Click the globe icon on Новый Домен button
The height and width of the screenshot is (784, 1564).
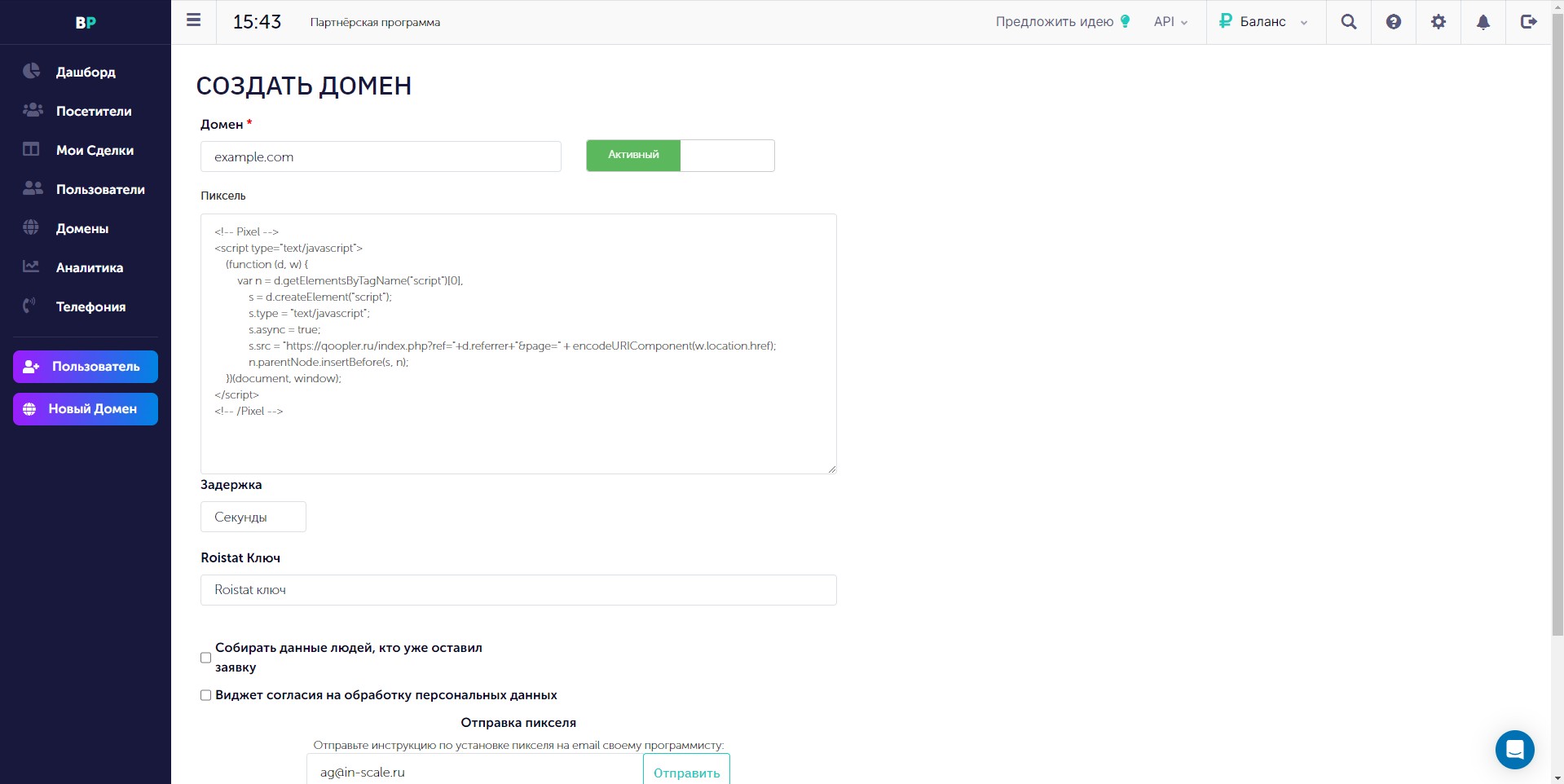(x=29, y=409)
